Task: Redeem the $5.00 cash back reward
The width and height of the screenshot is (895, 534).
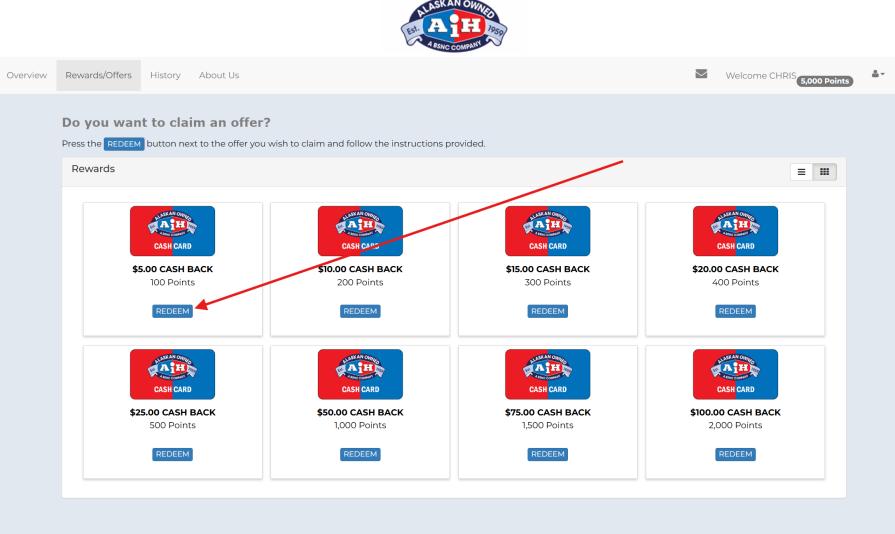Action: tap(172, 311)
